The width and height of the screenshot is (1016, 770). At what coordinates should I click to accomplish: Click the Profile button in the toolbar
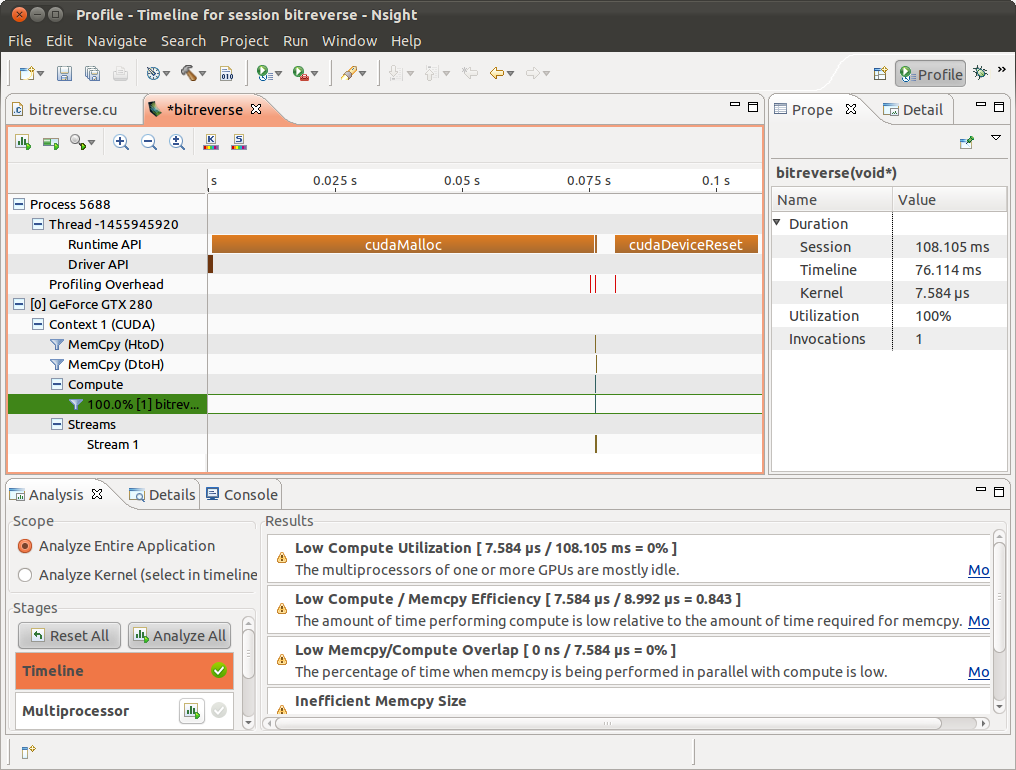pyautogui.click(x=930, y=73)
